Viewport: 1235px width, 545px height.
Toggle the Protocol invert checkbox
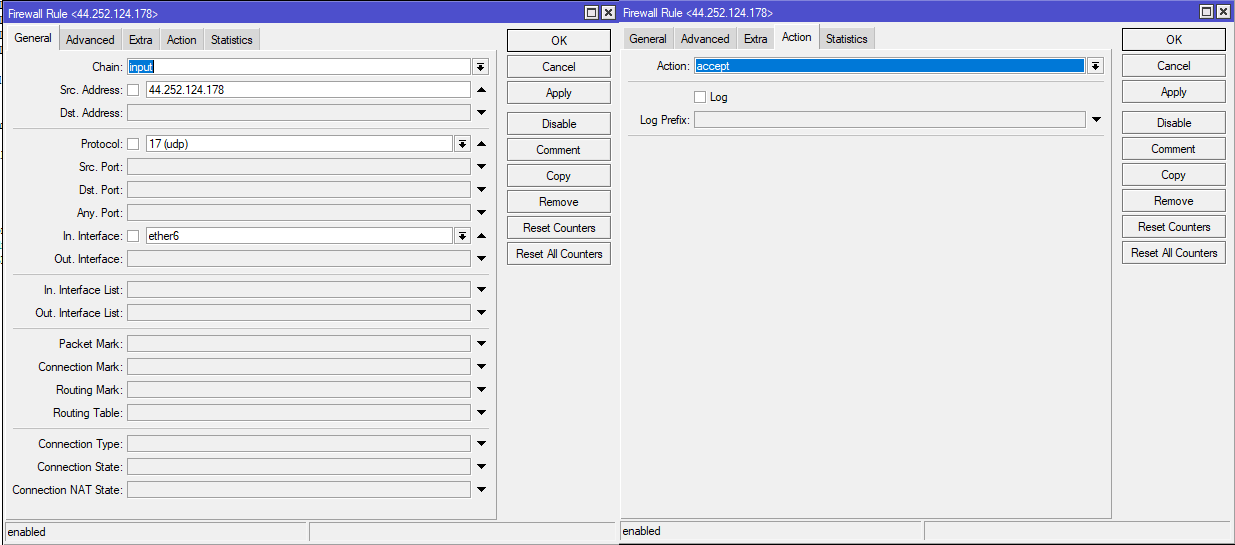coord(133,144)
